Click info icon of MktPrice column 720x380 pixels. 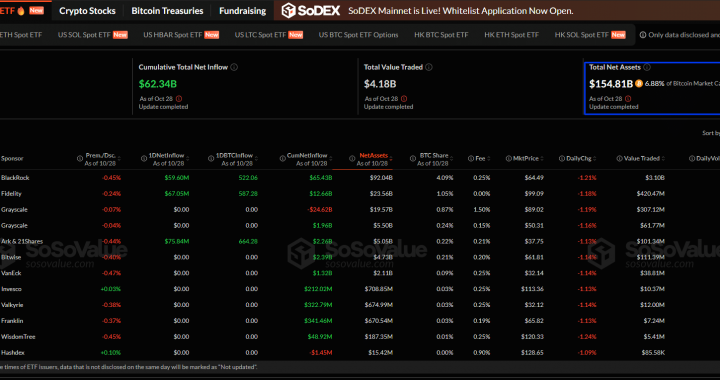click(509, 158)
